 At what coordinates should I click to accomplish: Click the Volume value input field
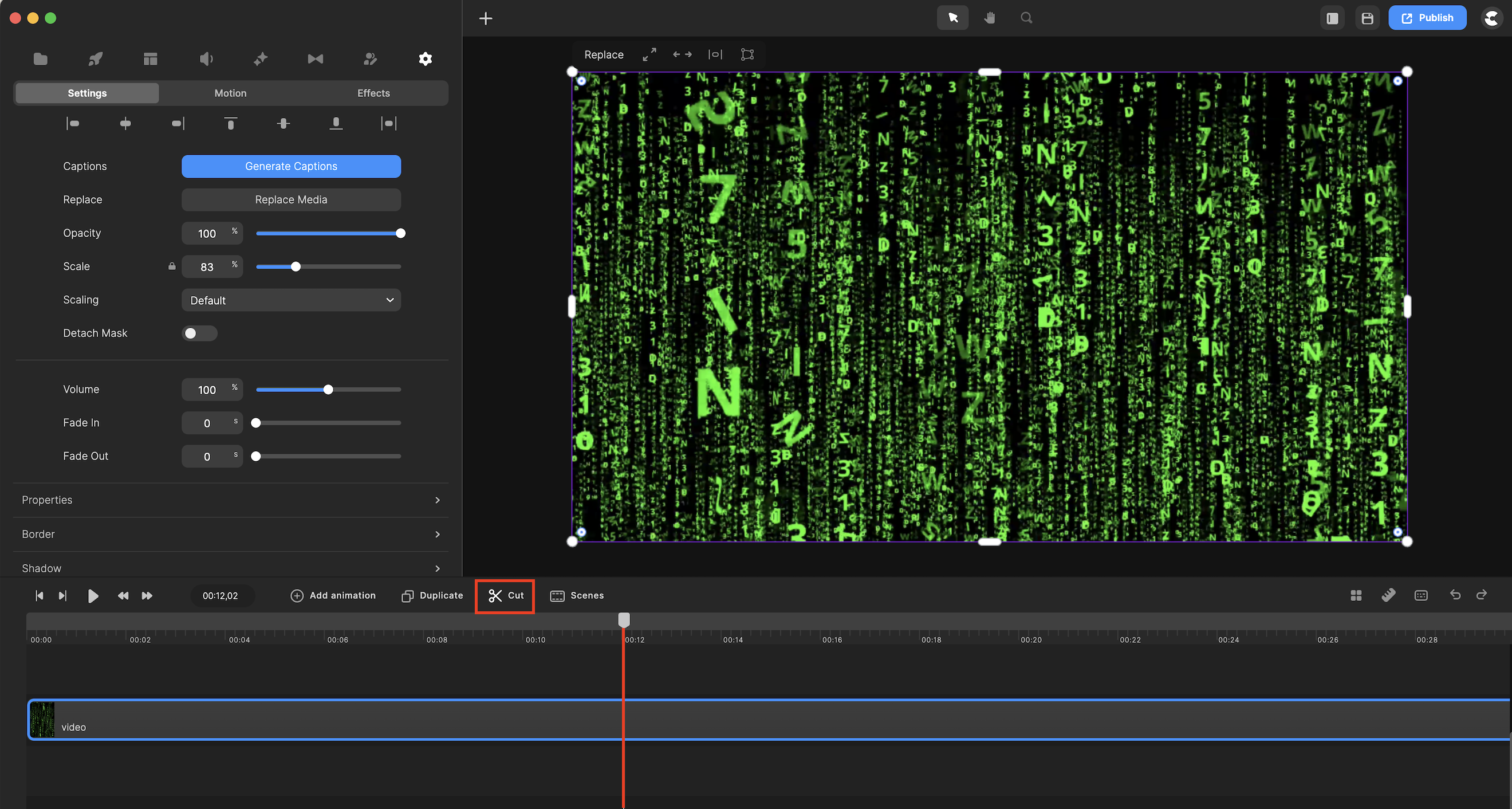click(x=212, y=389)
